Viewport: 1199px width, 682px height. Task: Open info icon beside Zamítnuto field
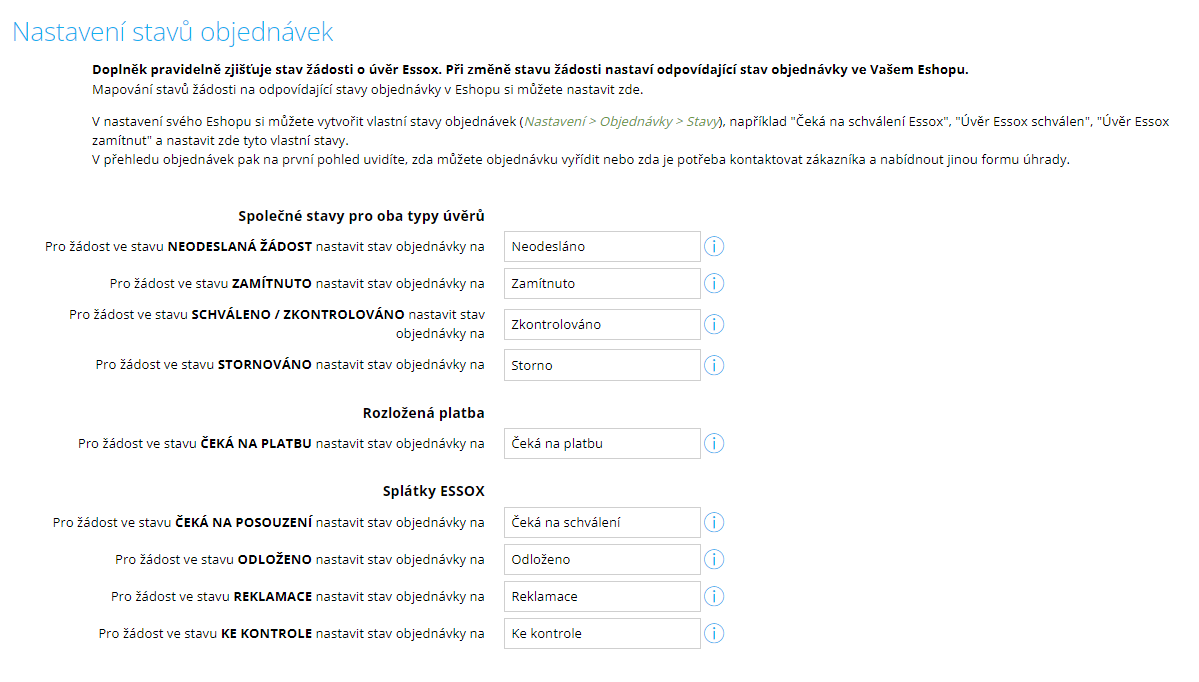pyautogui.click(x=714, y=283)
